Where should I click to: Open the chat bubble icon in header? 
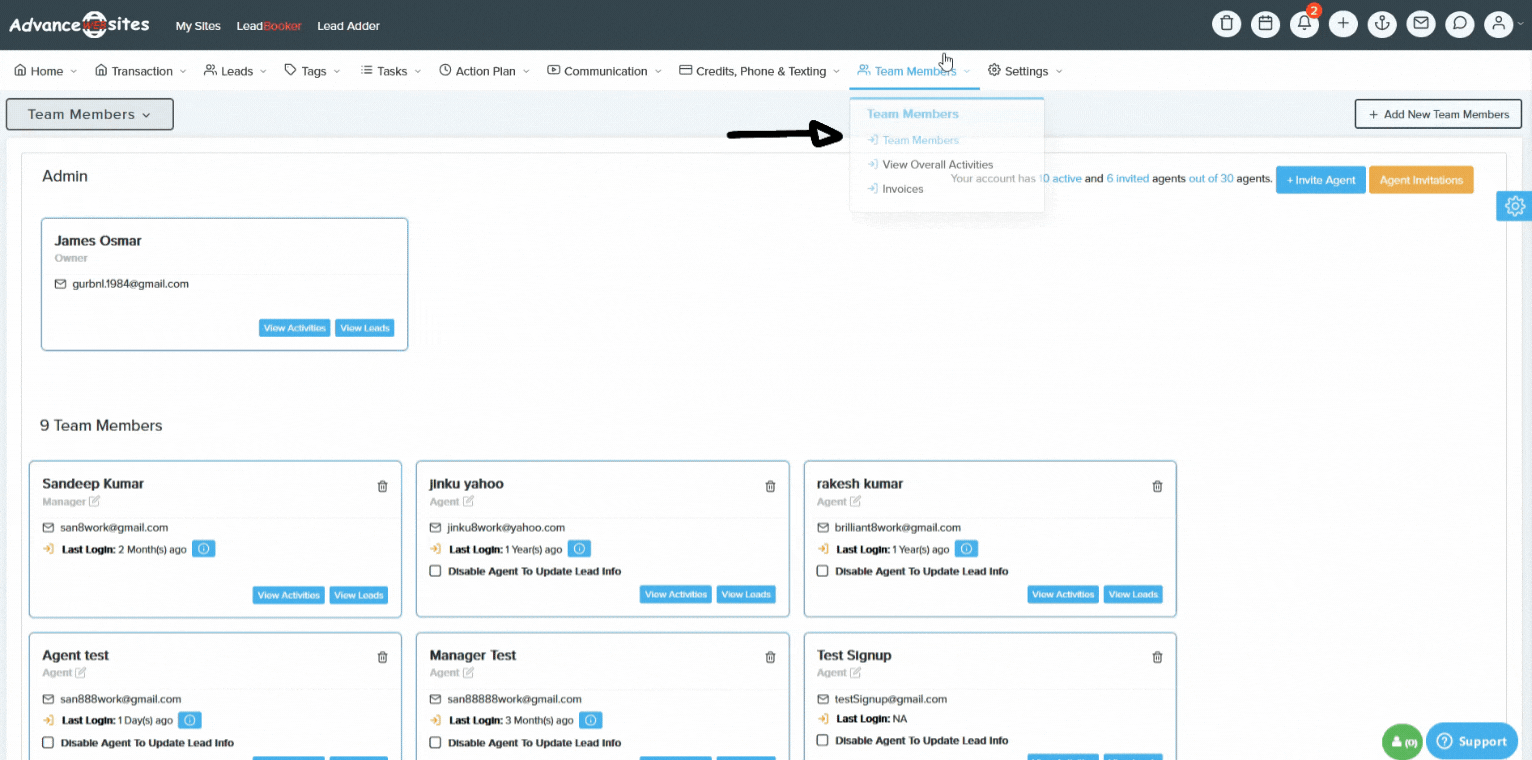(x=1459, y=24)
